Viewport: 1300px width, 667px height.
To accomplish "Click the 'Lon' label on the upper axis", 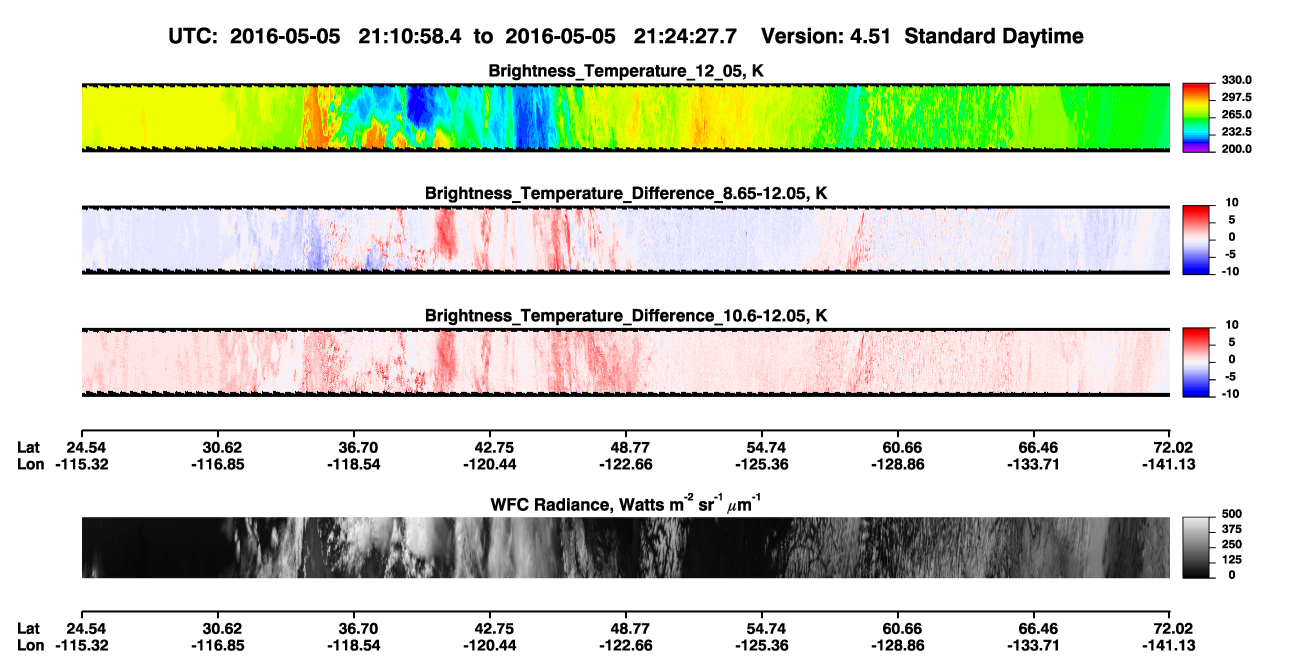I will pyautogui.click(x=30, y=464).
